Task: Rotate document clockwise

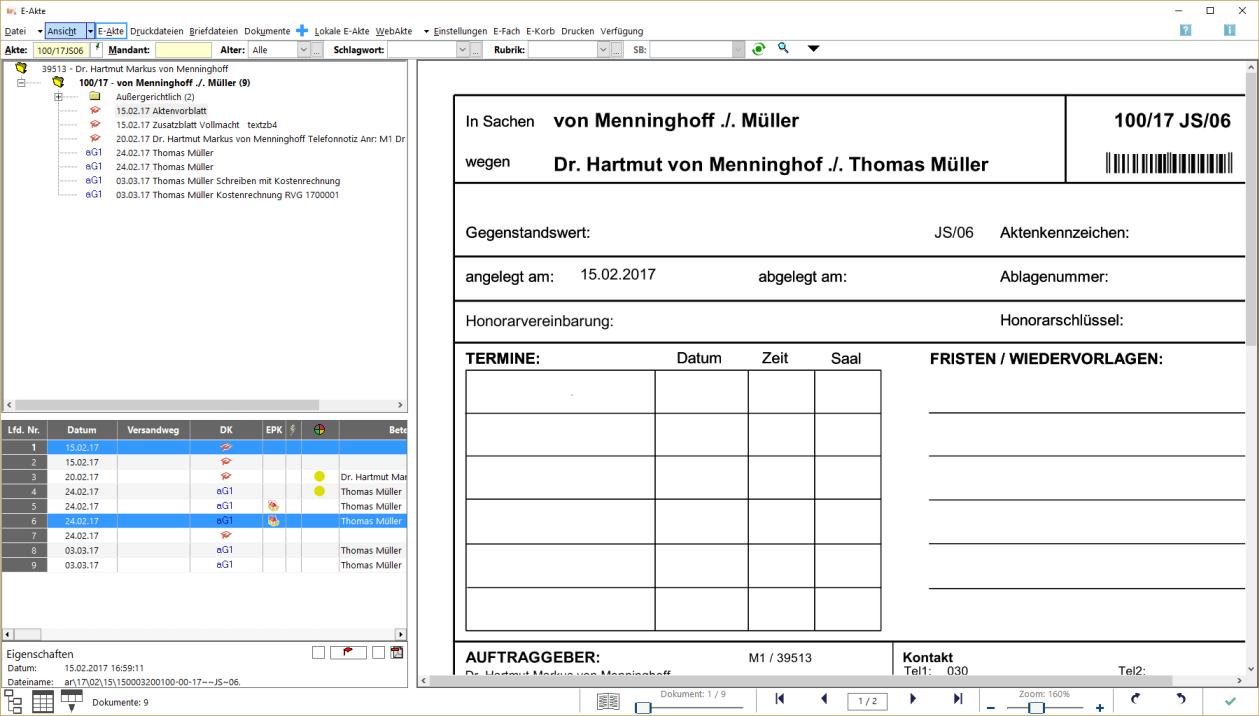Action: click(x=1135, y=700)
